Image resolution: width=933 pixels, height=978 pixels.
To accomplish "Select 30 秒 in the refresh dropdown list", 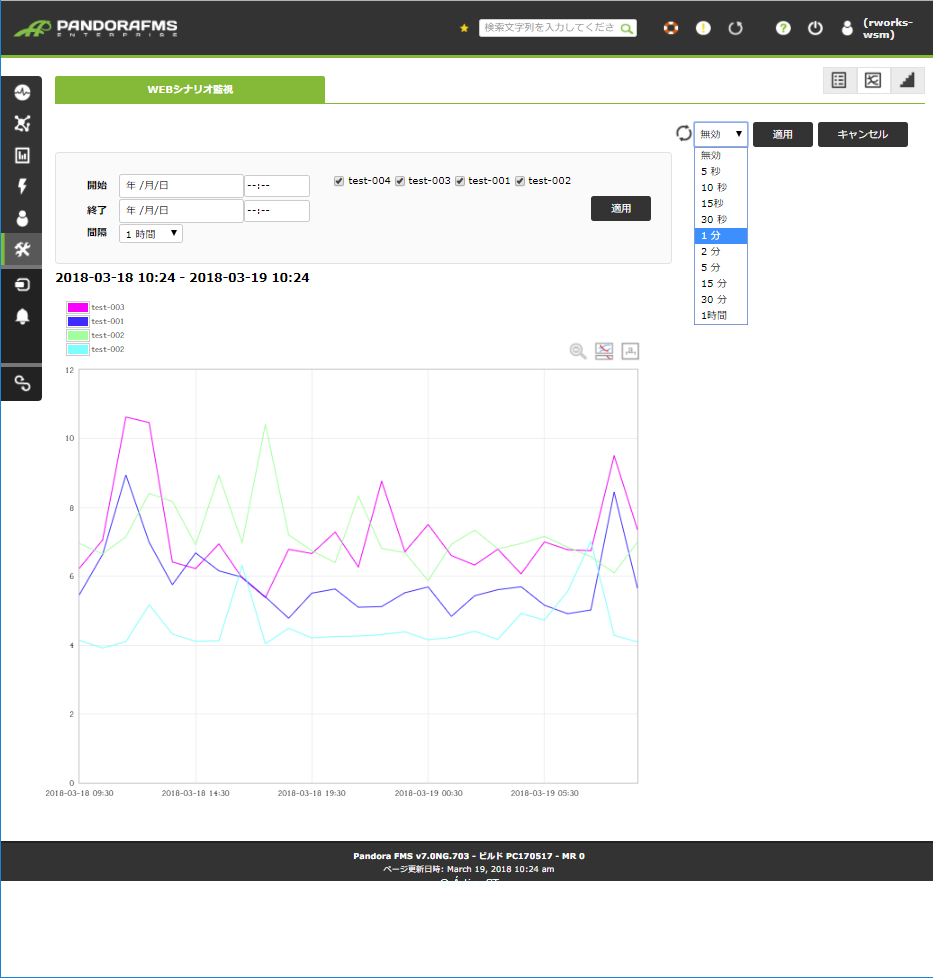I will 720,220.
